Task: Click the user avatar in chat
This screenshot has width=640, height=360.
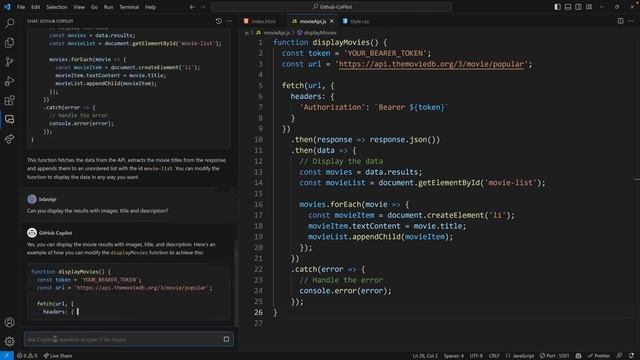Action: 31,199
